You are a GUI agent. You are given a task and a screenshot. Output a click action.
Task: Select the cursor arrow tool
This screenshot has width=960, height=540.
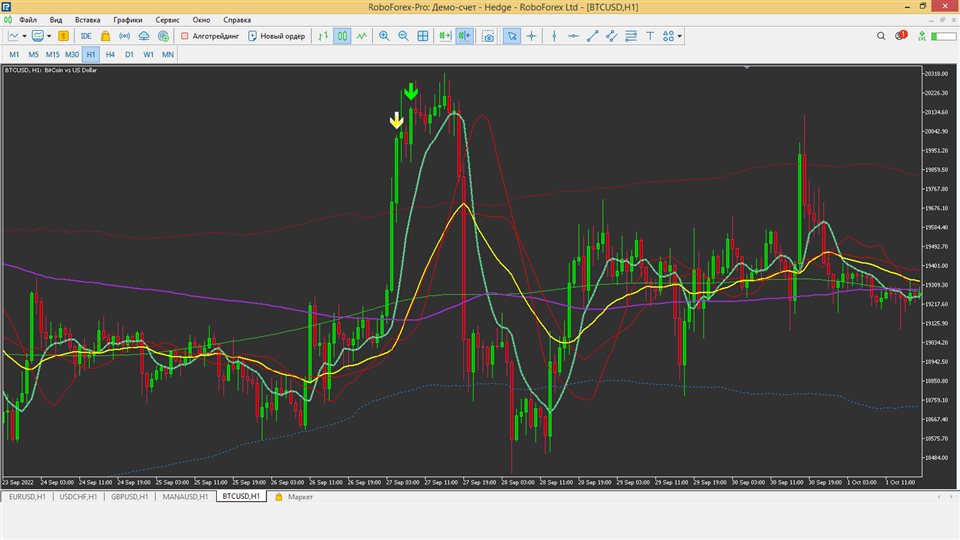(512, 36)
